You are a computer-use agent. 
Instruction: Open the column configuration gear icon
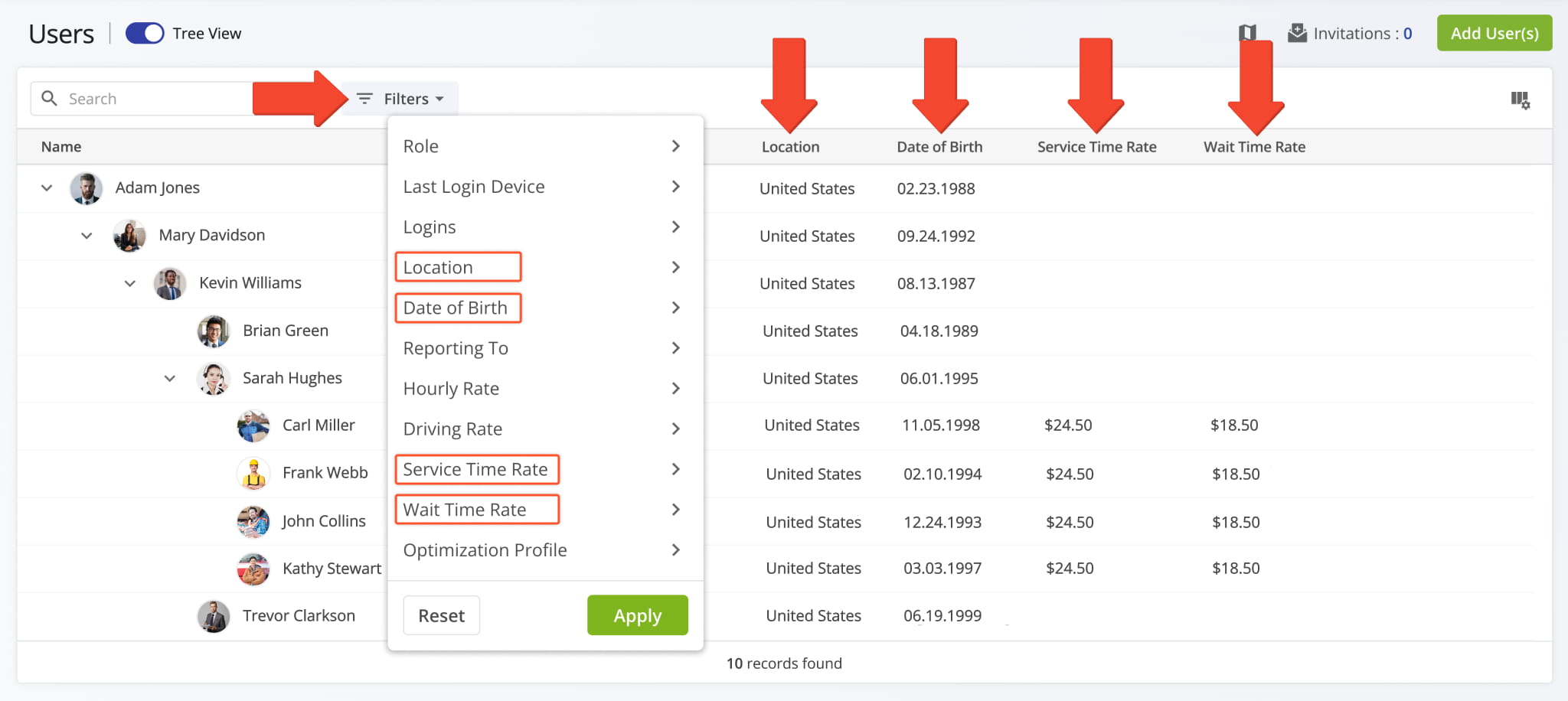1521,99
